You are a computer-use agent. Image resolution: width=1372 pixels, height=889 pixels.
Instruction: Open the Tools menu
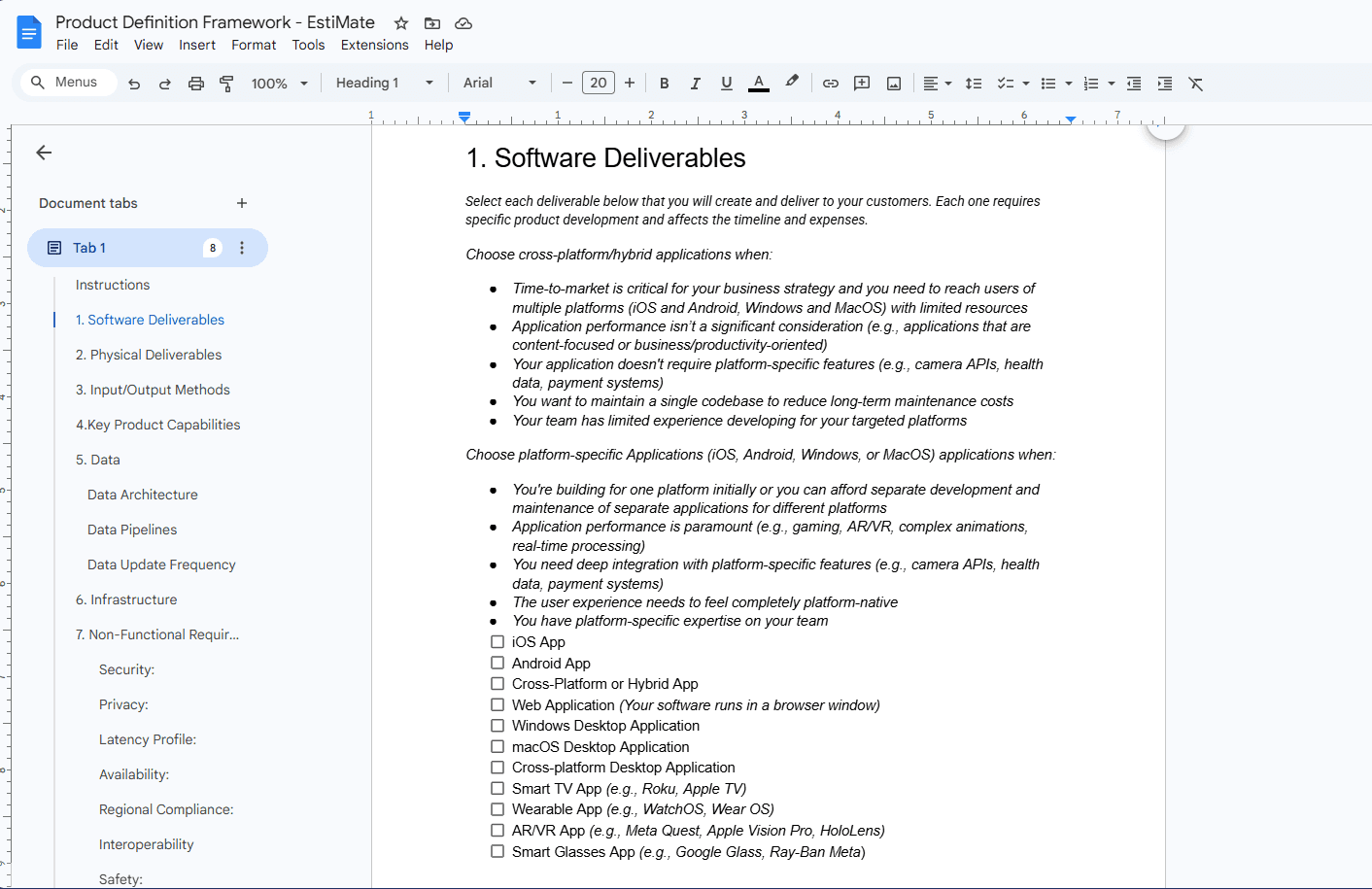click(309, 45)
